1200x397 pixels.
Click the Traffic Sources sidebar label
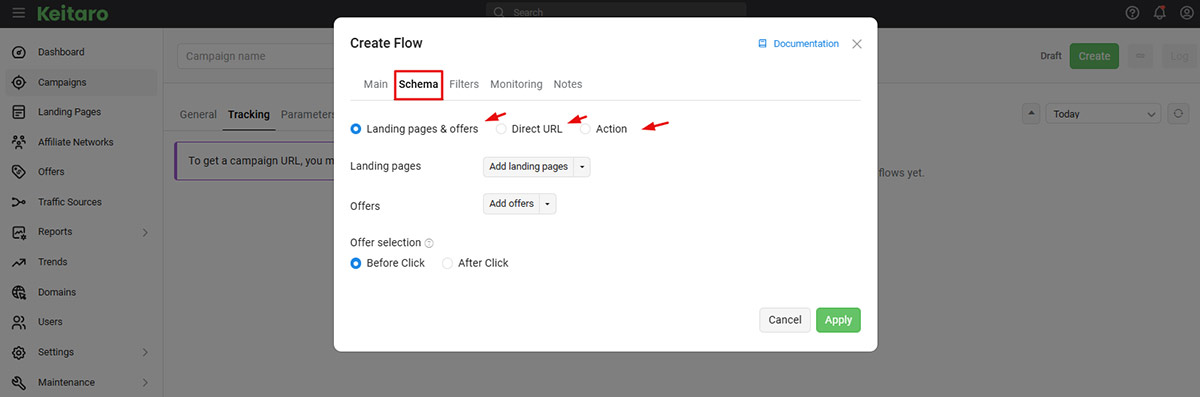[70, 202]
